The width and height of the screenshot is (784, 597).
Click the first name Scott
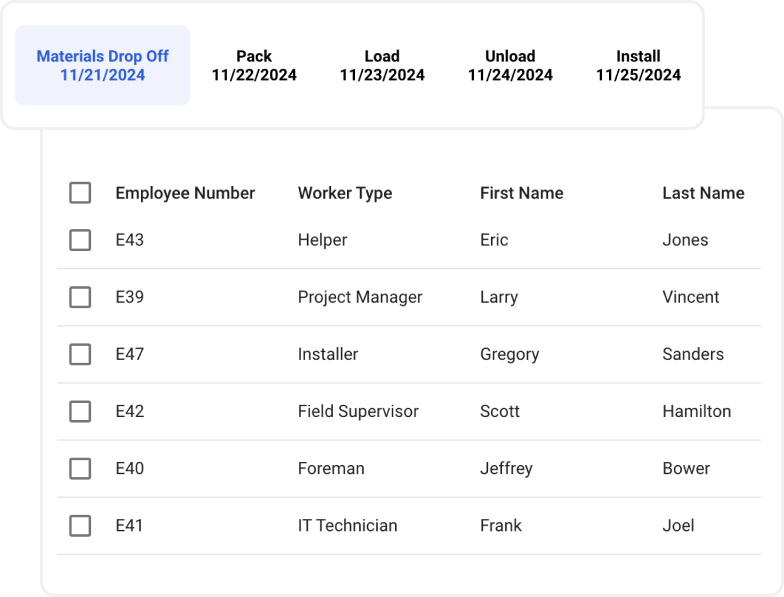pyautogui.click(x=500, y=412)
